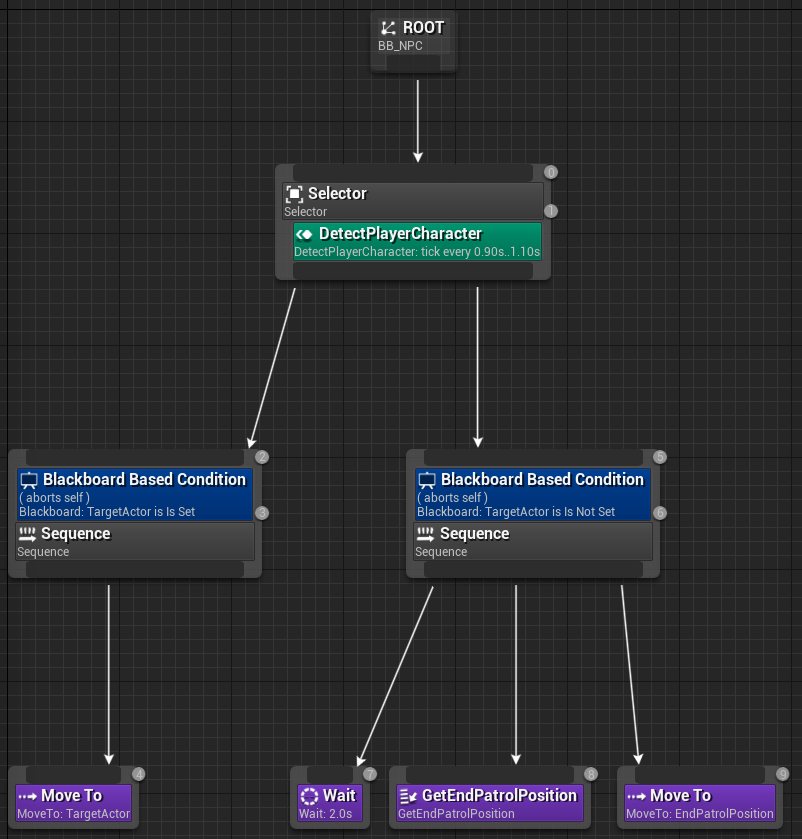This screenshot has width=802, height=839.
Task: Click the blackboard icon on Is Set decorator
Action: tap(29, 480)
